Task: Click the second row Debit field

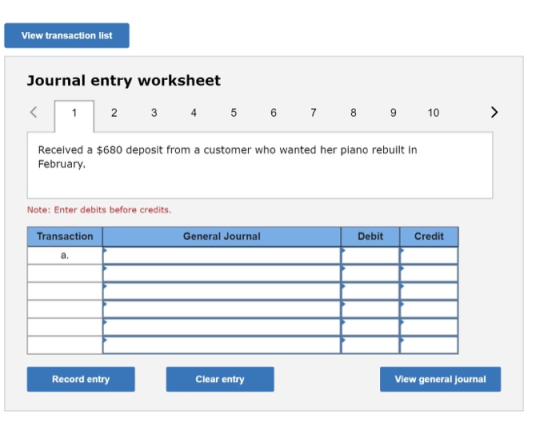Action: tap(370, 274)
